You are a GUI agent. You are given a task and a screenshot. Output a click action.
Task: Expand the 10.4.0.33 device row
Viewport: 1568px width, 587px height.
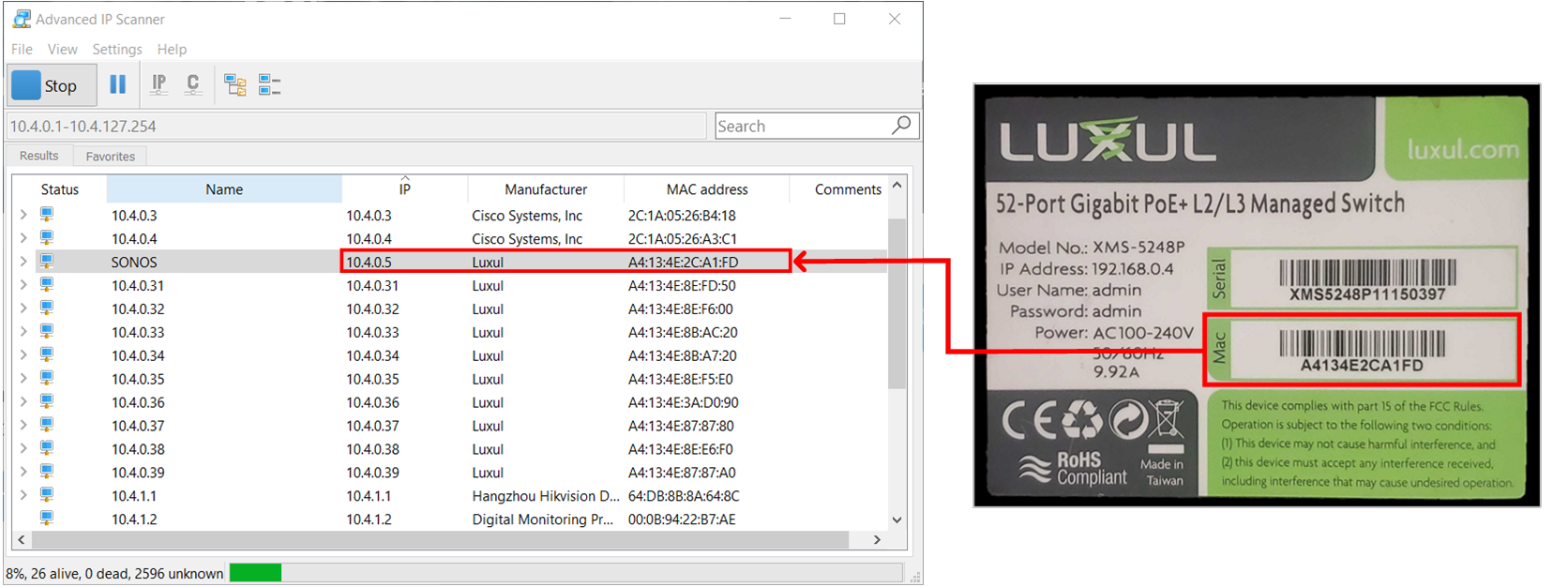[23, 332]
